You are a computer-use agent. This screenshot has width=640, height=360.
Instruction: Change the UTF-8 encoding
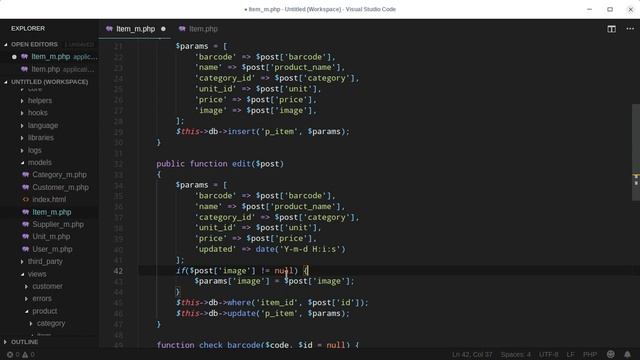[x=549, y=355]
